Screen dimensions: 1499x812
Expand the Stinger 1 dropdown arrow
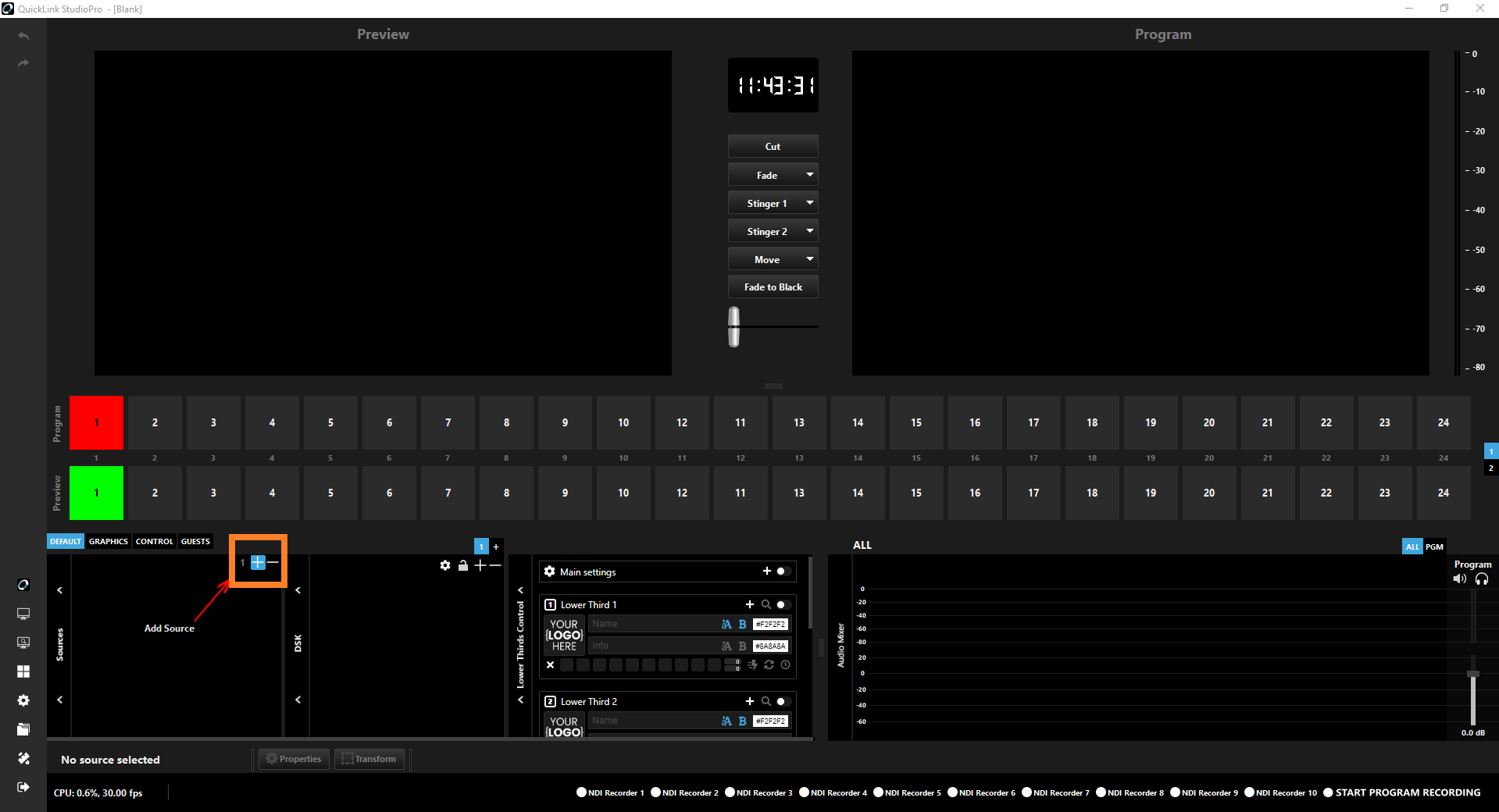pyautogui.click(x=809, y=203)
